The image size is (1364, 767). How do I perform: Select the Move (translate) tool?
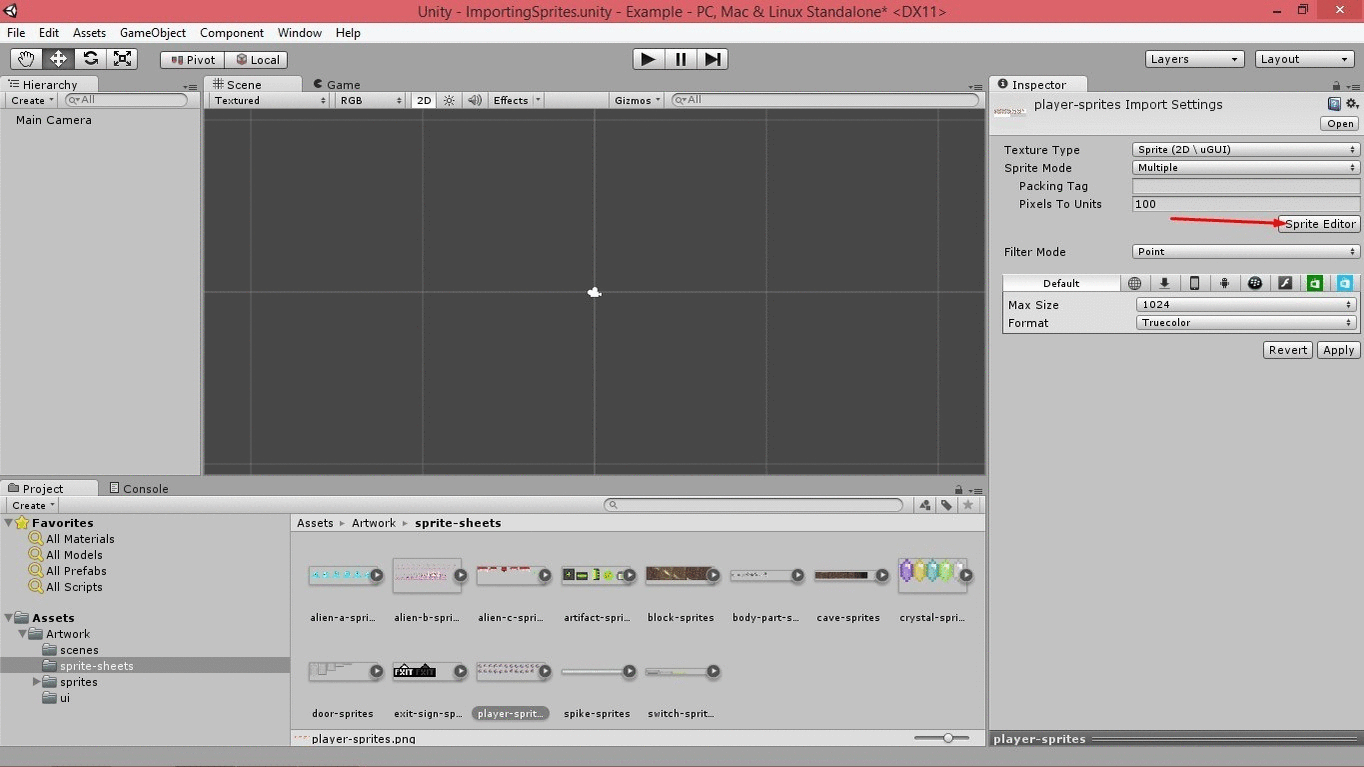pos(58,59)
